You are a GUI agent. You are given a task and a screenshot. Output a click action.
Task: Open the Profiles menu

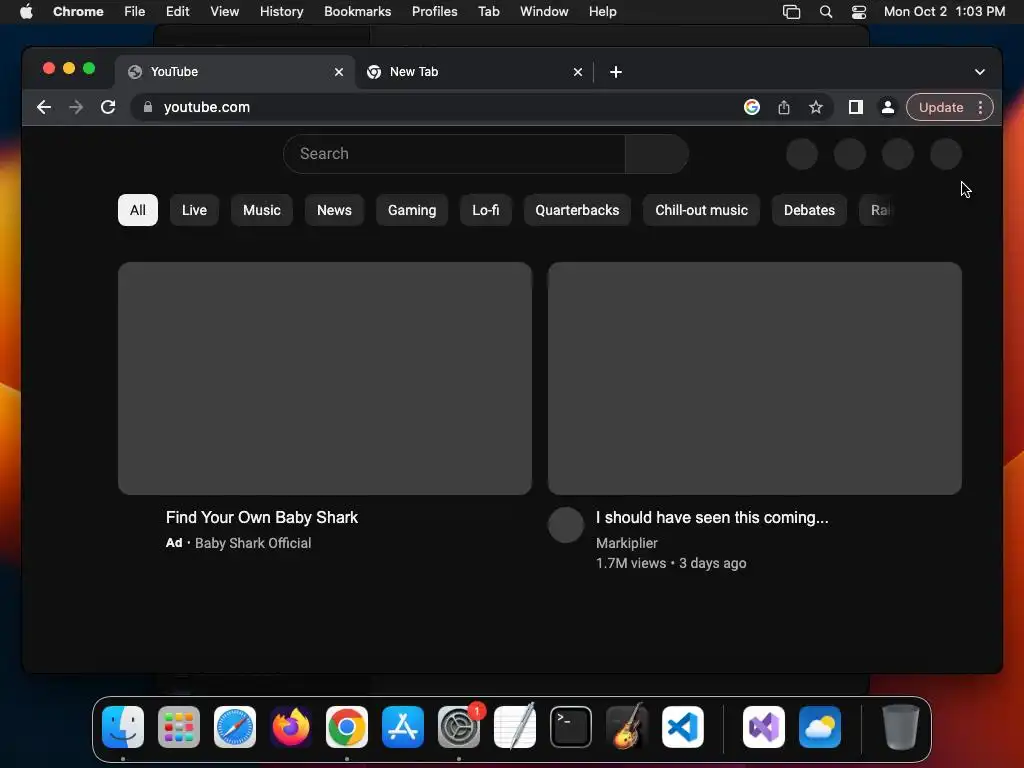[434, 12]
